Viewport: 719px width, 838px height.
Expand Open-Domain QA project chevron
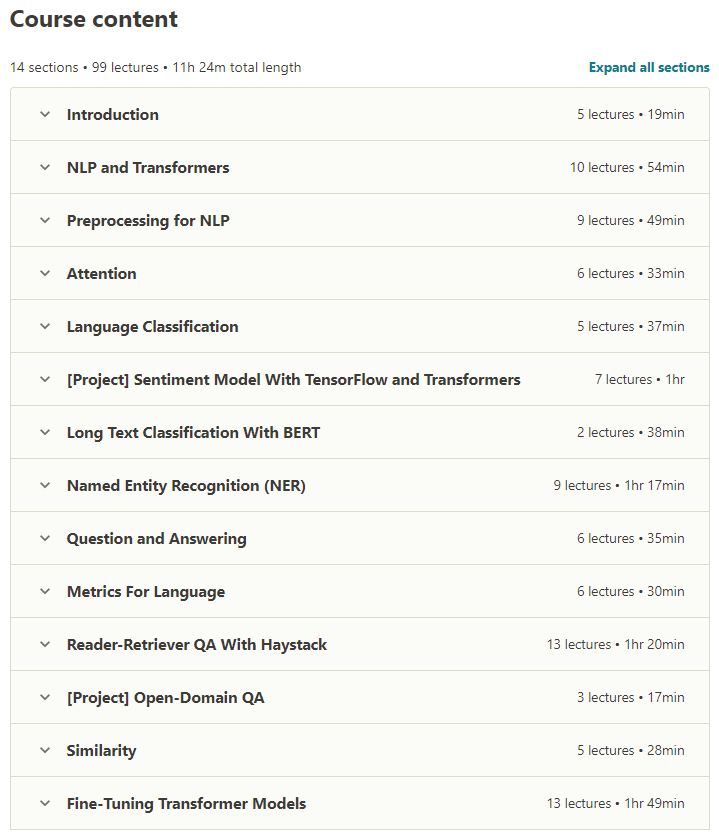coord(44,697)
